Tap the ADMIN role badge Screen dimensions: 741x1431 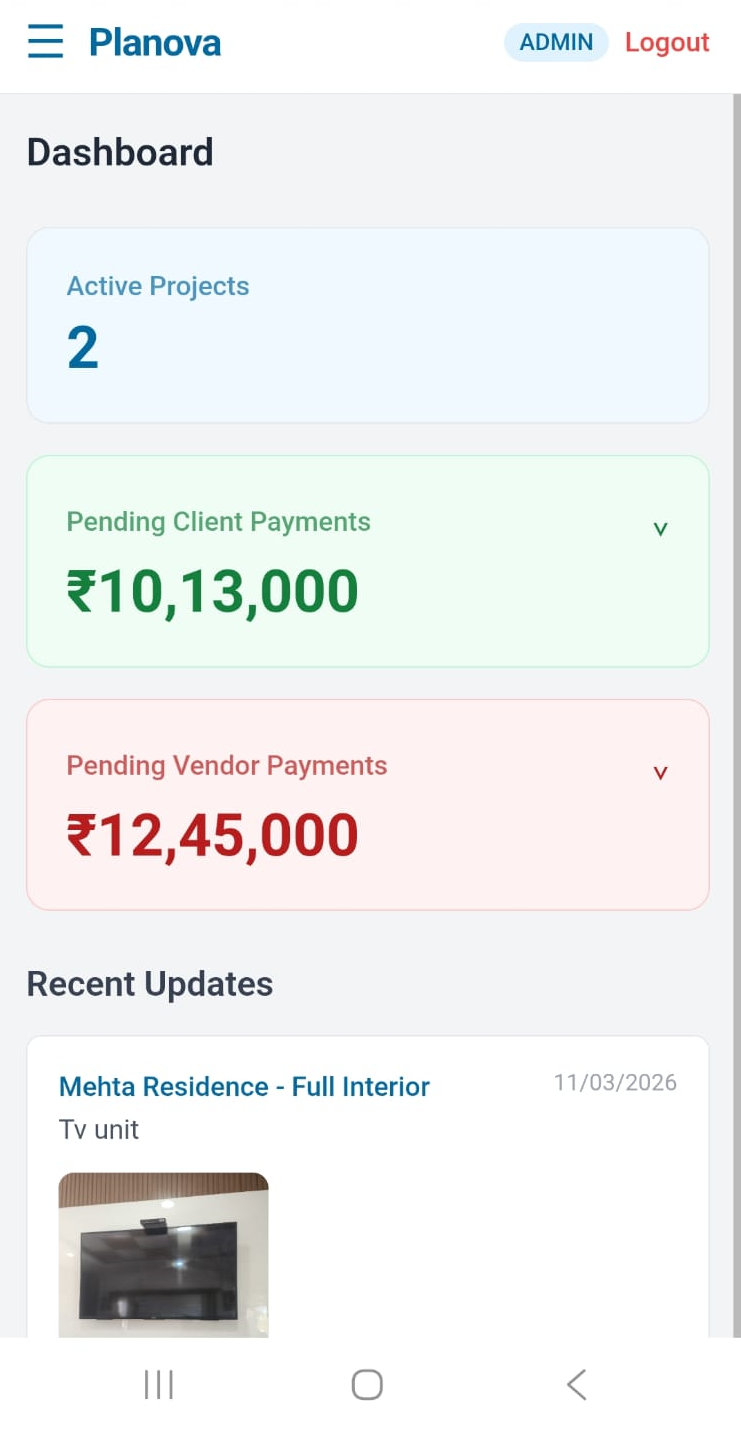[x=556, y=42]
